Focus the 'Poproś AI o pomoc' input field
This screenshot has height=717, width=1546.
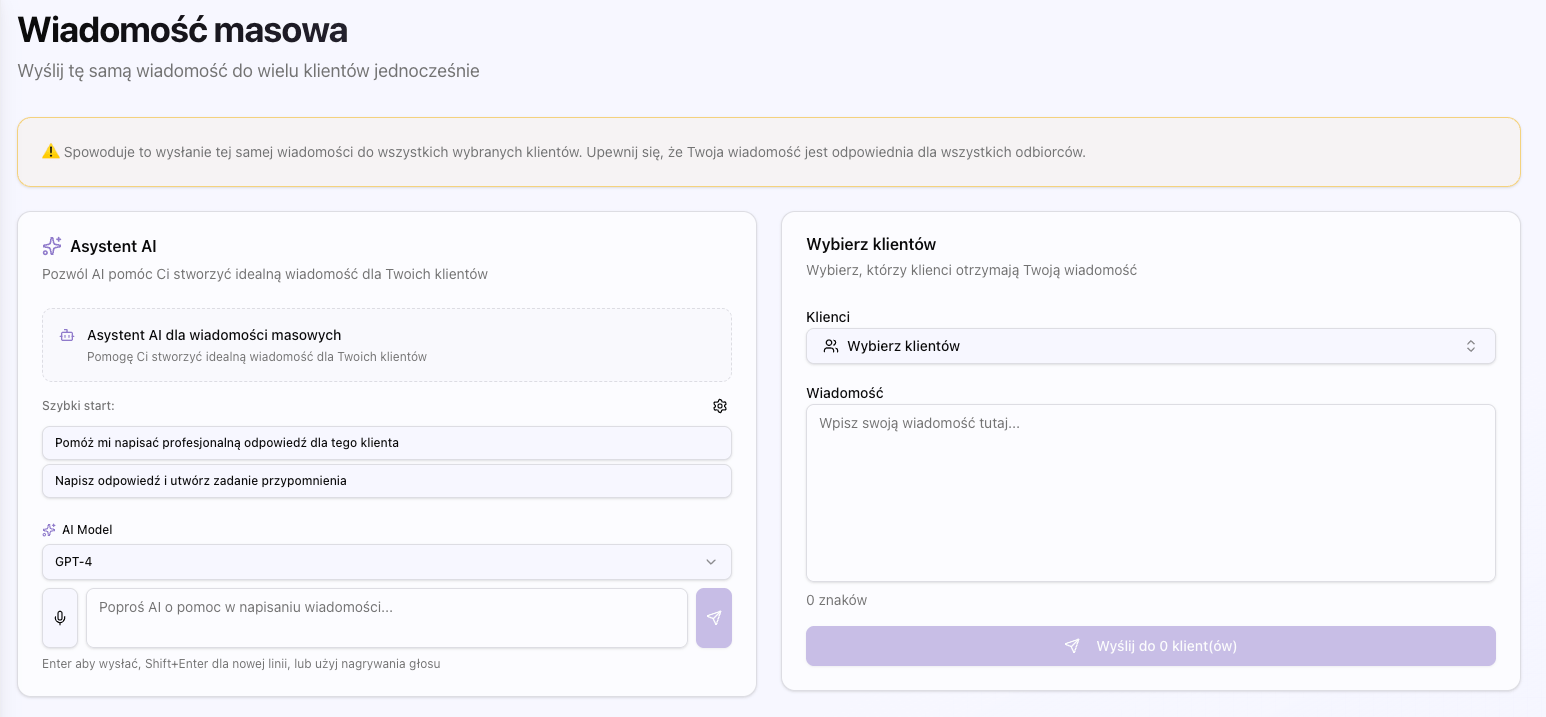point(386,618)
